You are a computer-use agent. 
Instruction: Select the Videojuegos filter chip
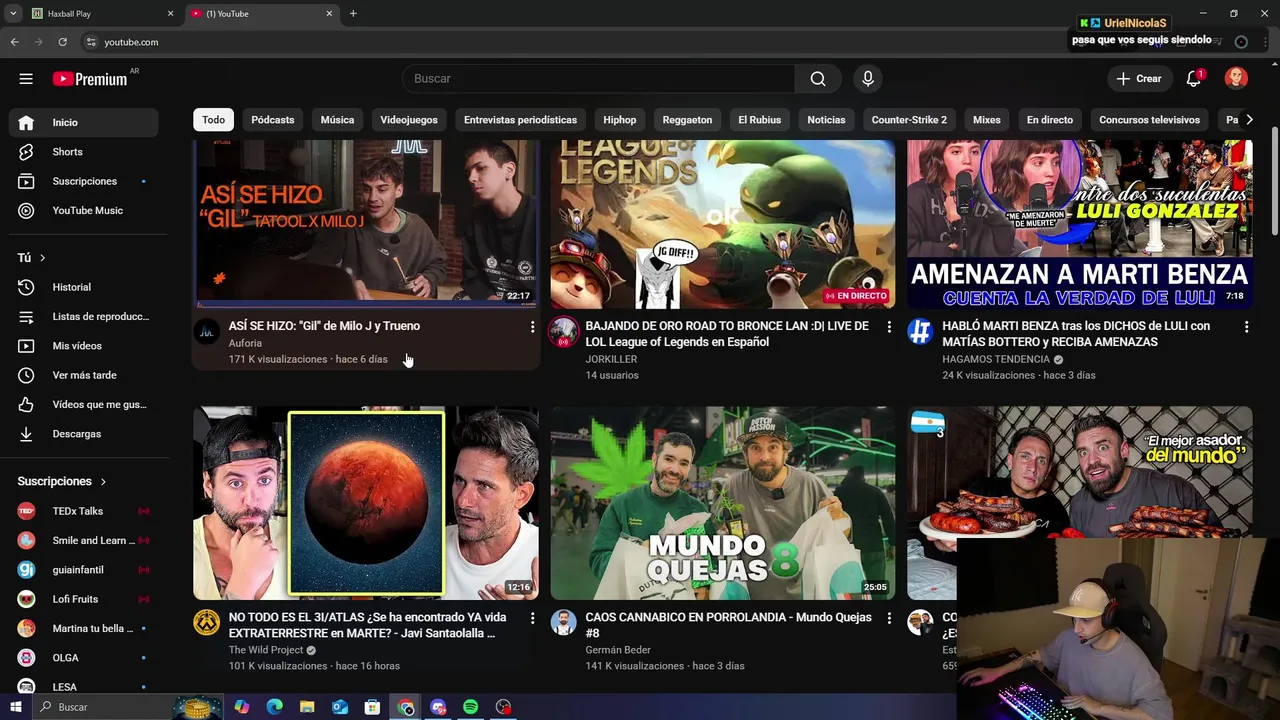pyautogui.click(x=409, y=120)
